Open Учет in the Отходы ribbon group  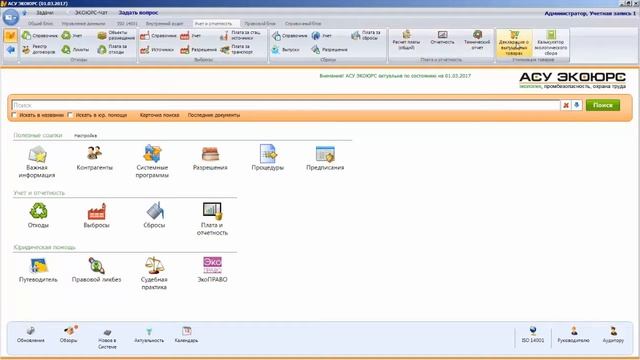click(72, 36)
